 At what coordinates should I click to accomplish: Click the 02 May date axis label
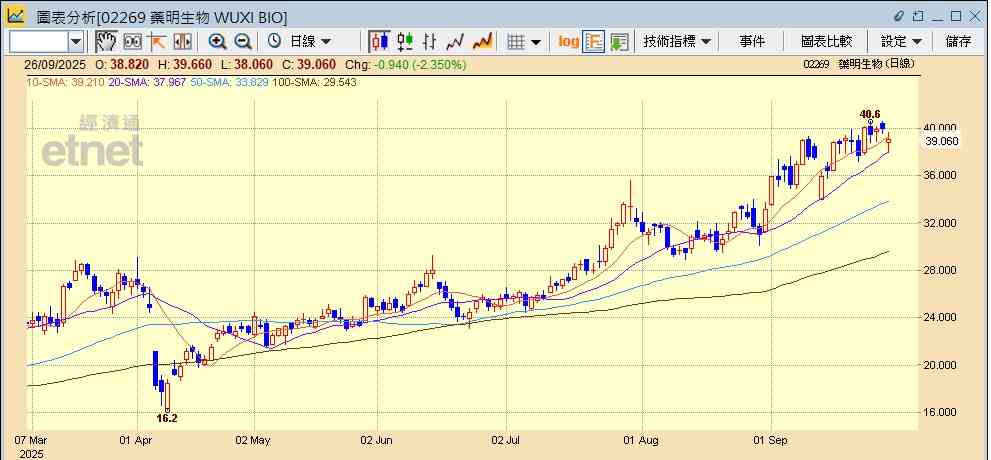pos(254,440)
